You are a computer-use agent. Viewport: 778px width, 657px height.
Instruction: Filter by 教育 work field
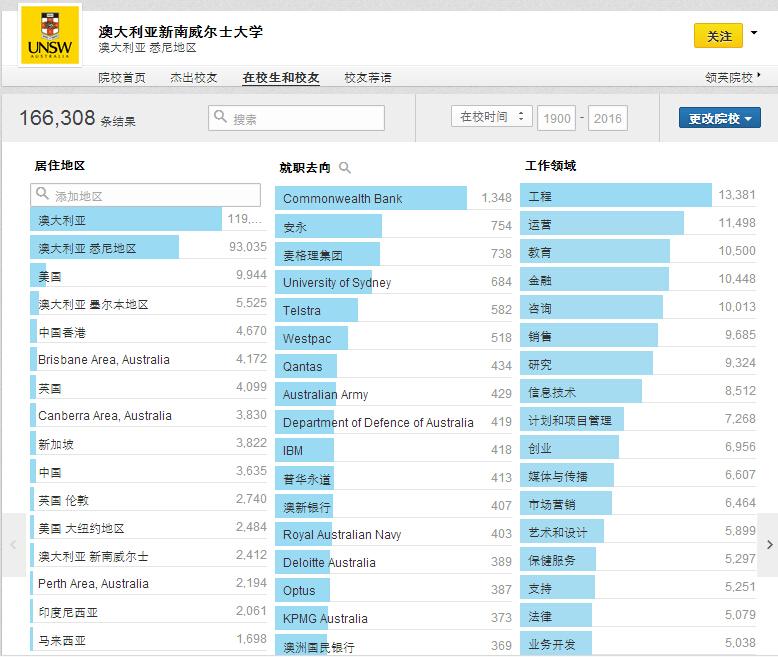pos(638,252)
